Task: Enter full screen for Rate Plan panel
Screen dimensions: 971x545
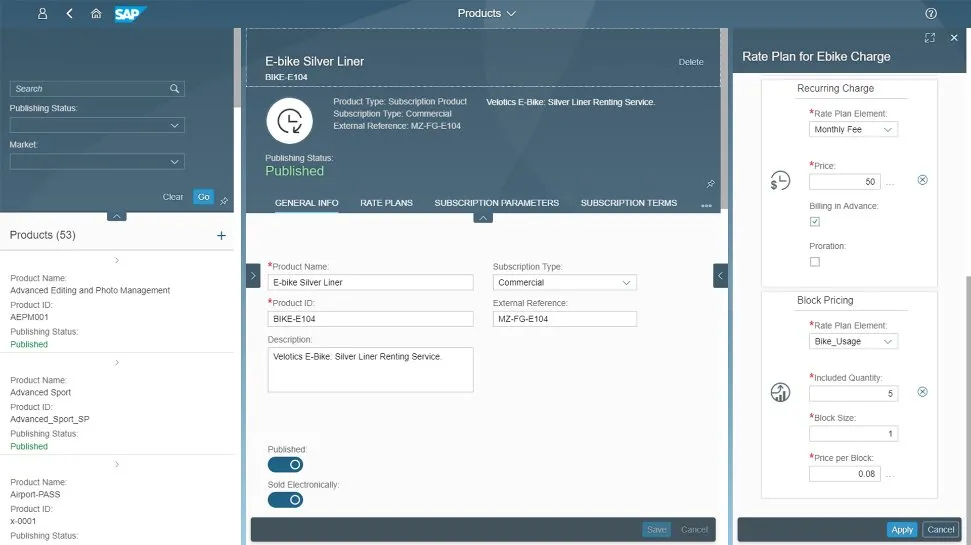Action: pyautogui.click(x=930, y=37)
